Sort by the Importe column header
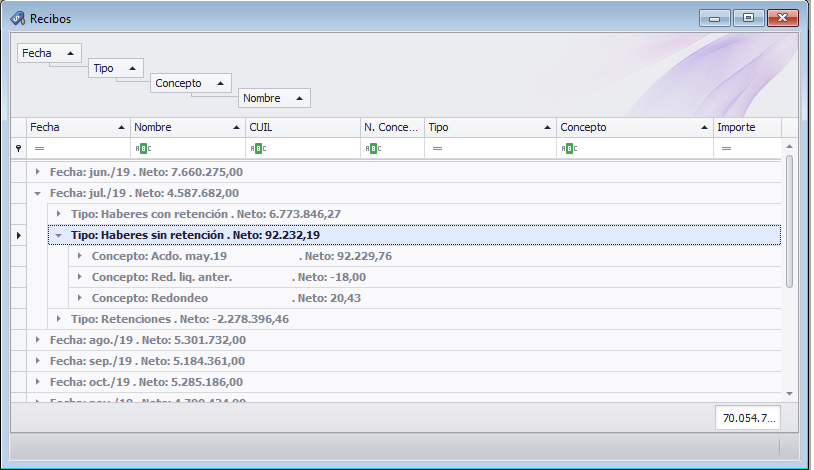814x470 pixels. [x=745, y=127]
